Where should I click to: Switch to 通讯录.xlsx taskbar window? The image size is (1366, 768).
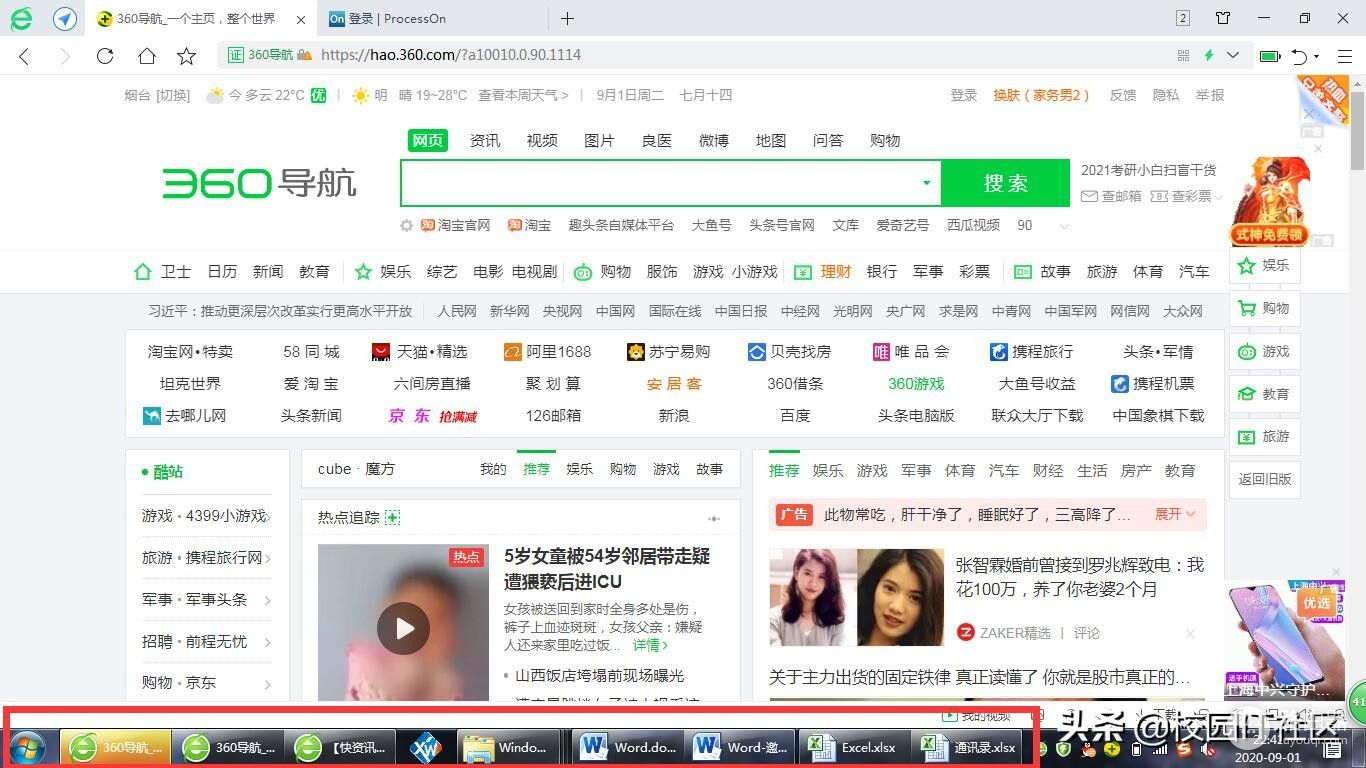click(x=970, y=747)
